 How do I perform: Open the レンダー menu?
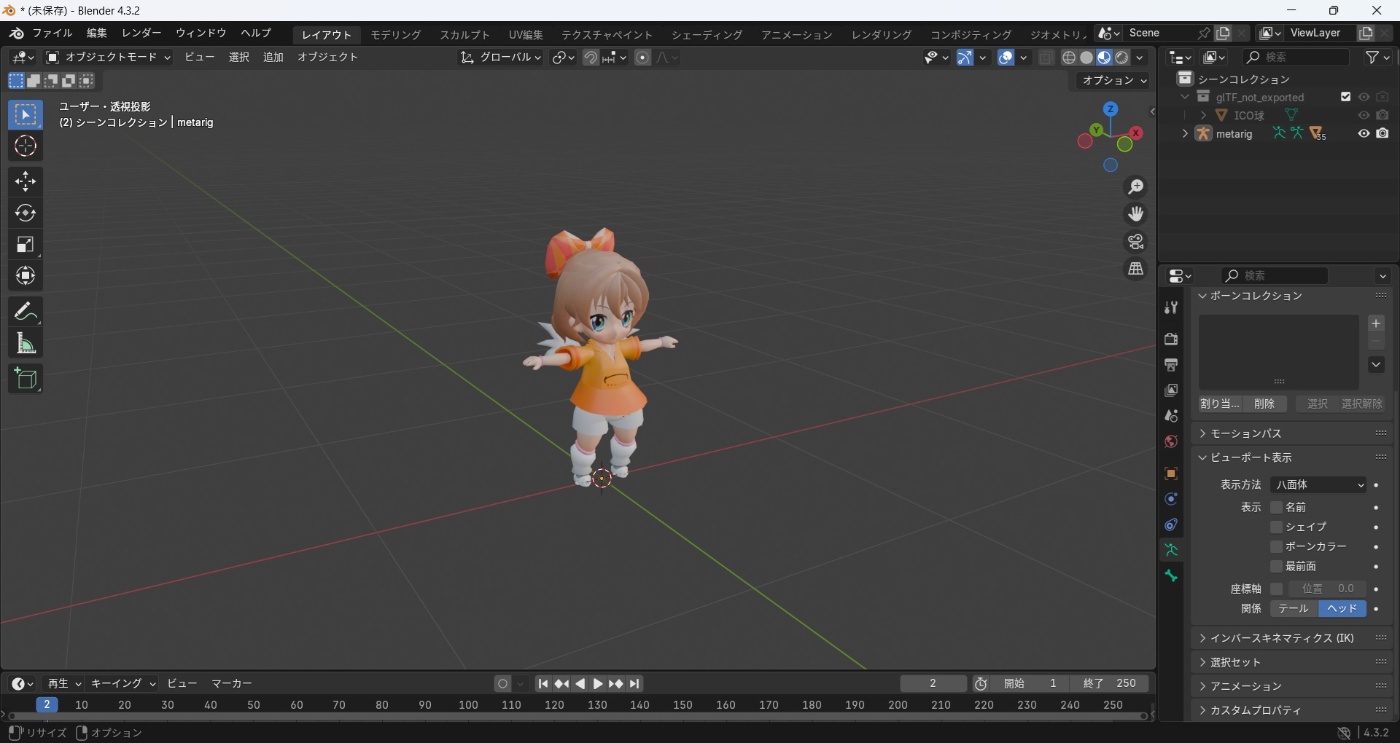(x=141, y=33)
